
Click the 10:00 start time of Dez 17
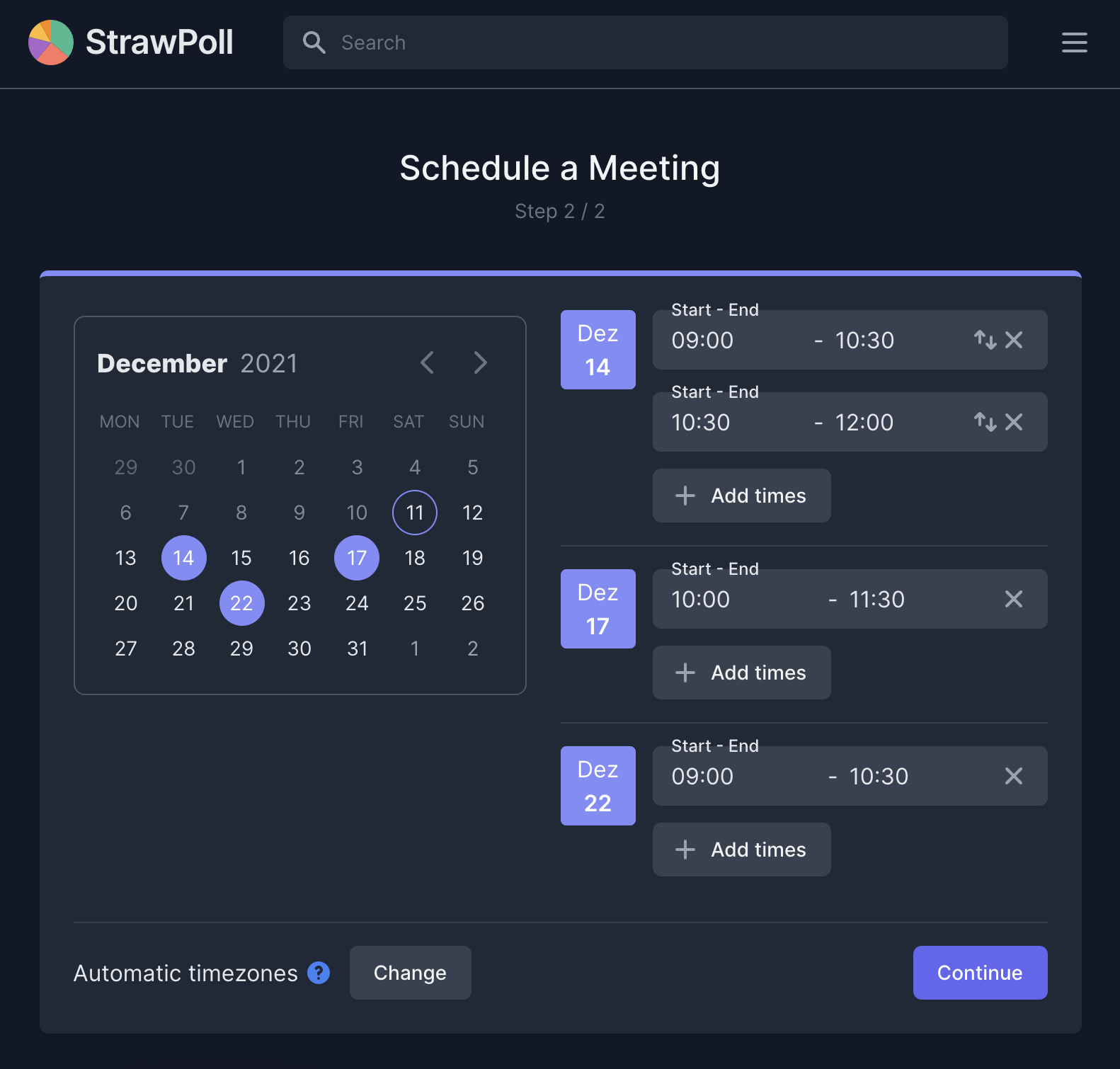tap(700, 599)
